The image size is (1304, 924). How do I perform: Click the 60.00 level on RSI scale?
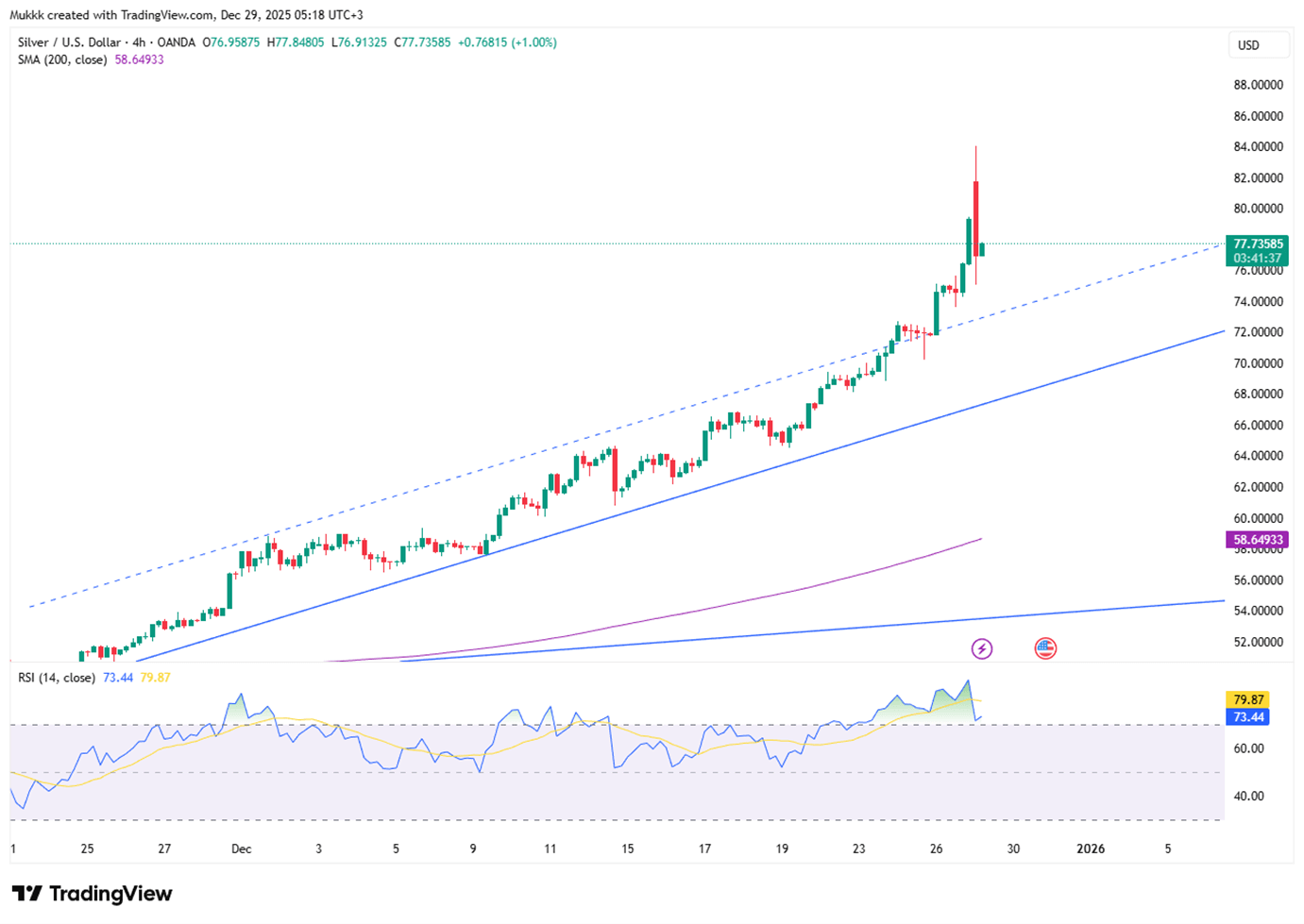[x=1248, y=748]
